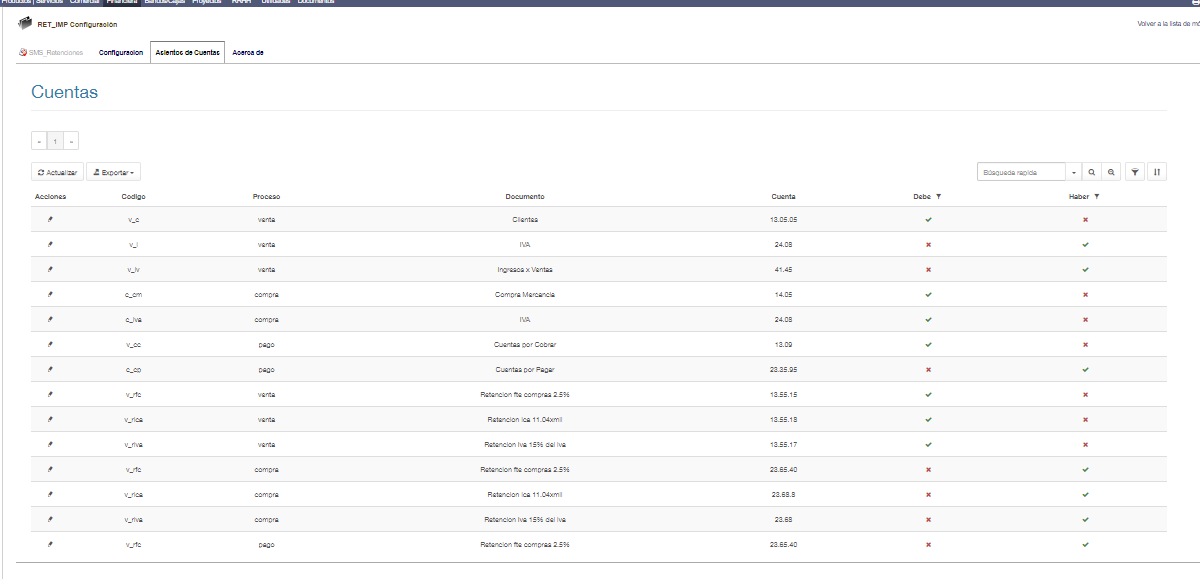Screen dimensions: 1200x588
Task: Click the pencil icon for code v_i
Action: tap(50, 244)
